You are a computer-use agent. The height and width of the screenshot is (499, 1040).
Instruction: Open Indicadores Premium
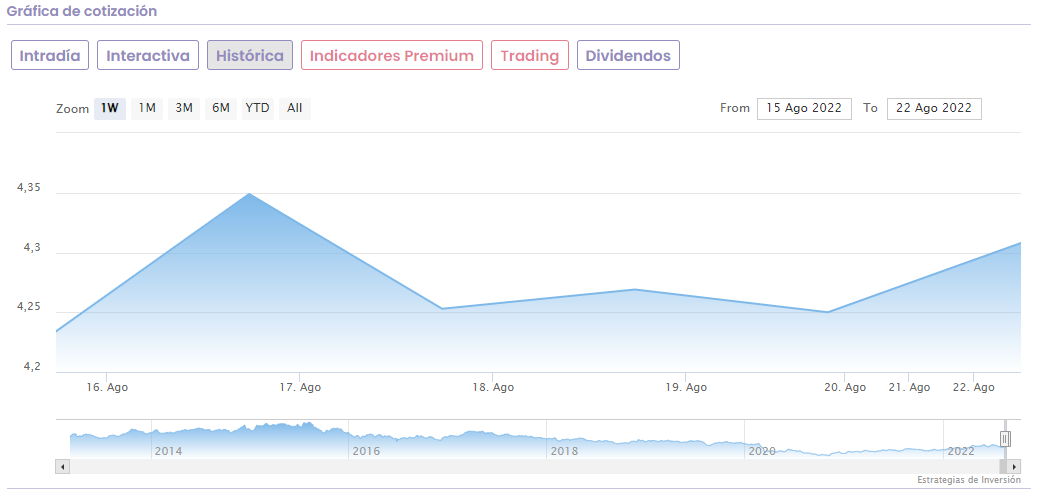[392, 55]
